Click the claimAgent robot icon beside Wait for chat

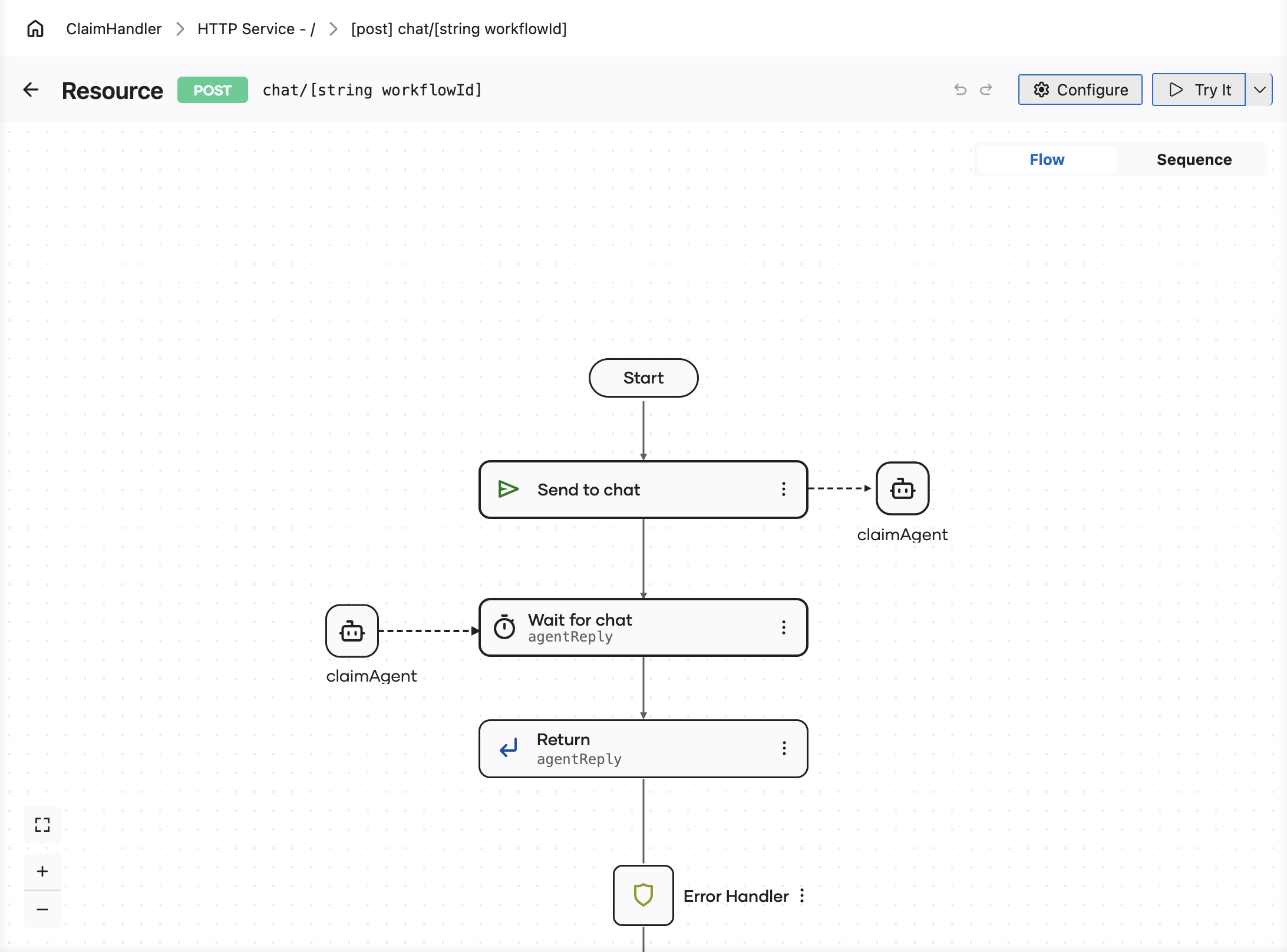click(352, 631)
